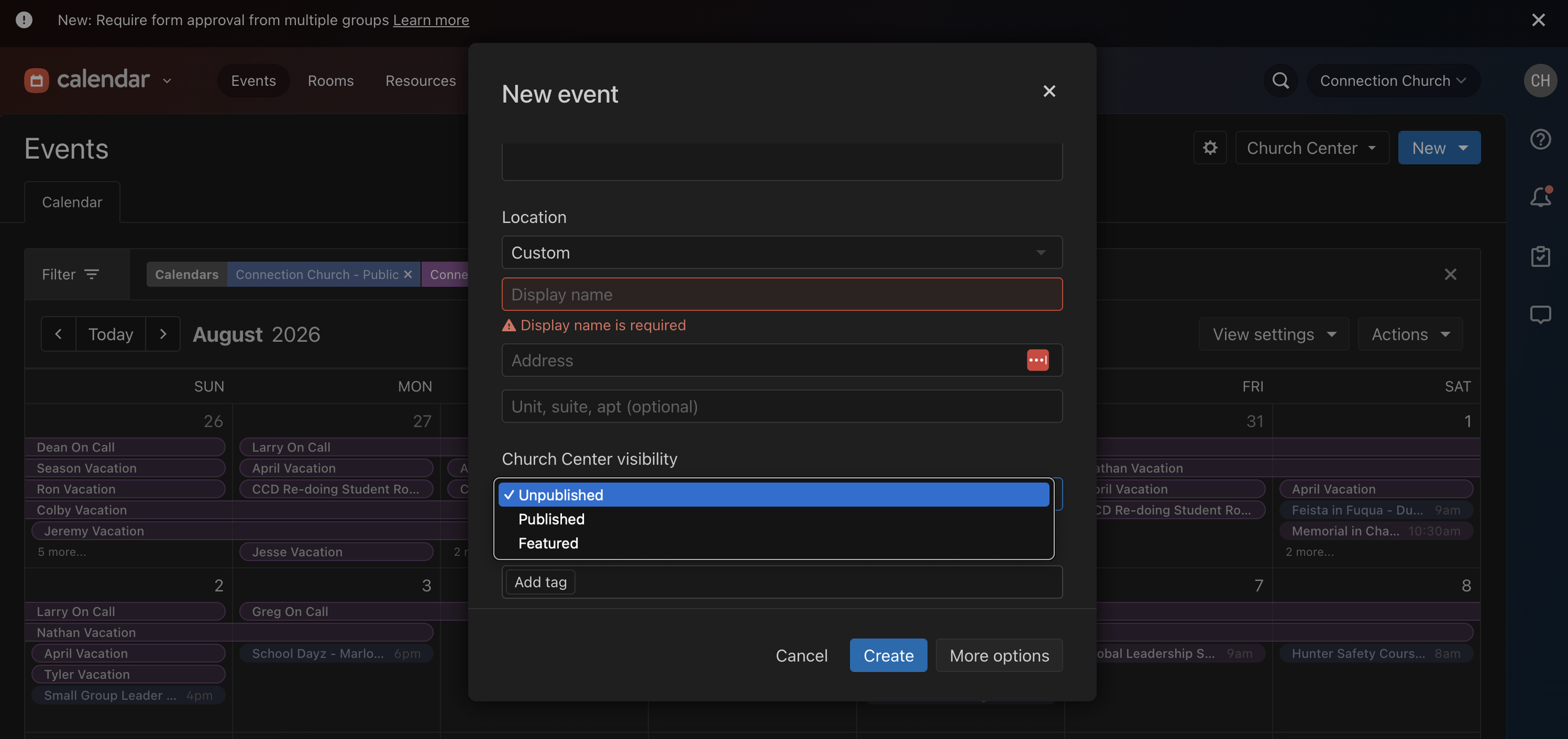Viewport: 1568px width, 739px height.
Task: Open the School Dayz 6pm event
Action: pyautogui.click(x=336, y=653)
